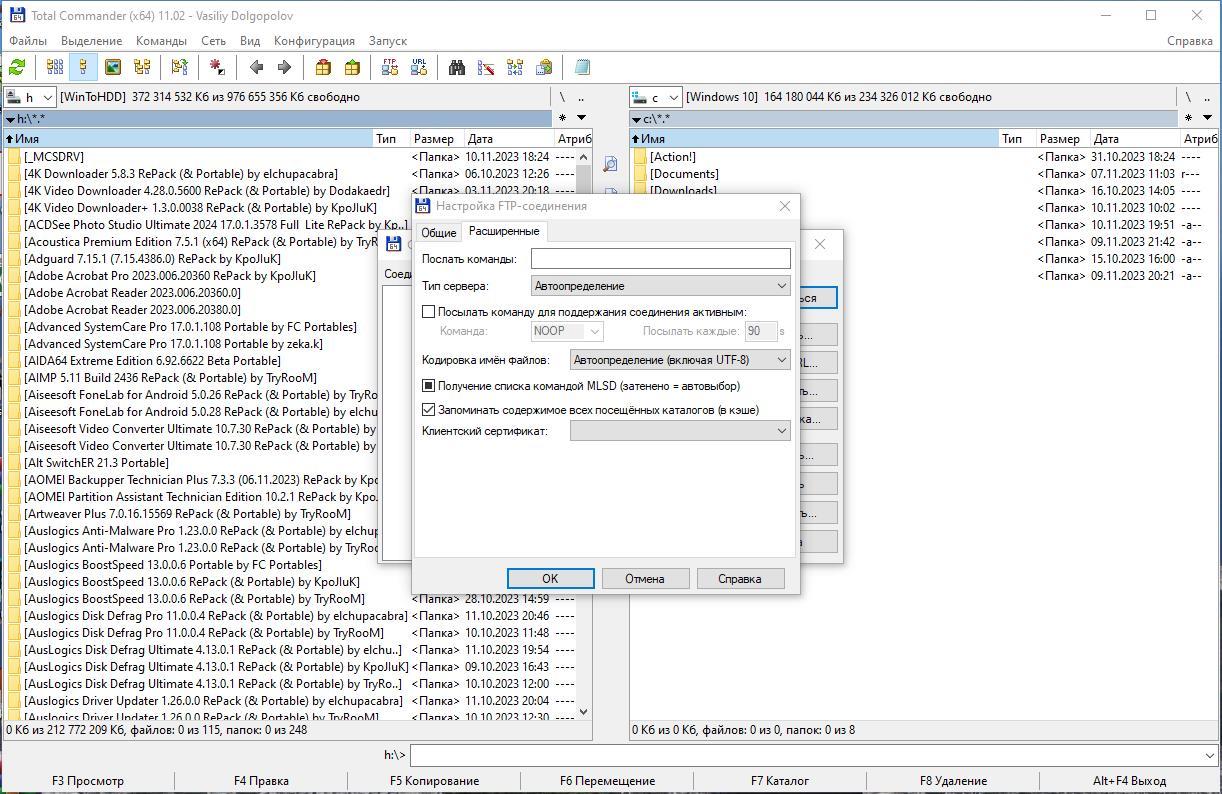This screenshot has width=1222, height=794.
Task: Click the Back arrow toolbar icon
Action: click(256, 67)
